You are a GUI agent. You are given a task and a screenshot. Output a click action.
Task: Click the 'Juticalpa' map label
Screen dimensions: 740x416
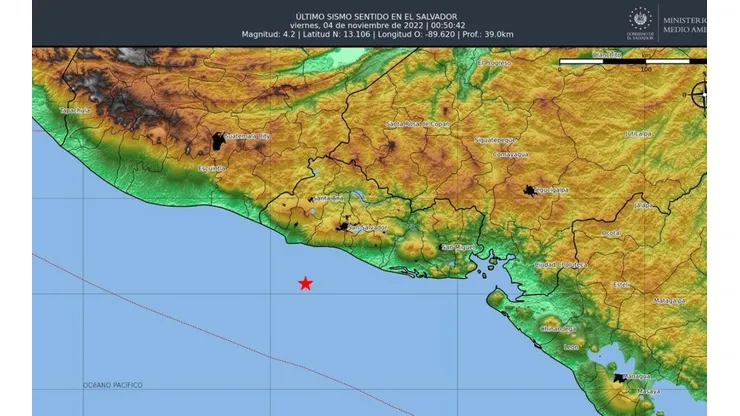pyautogui.click(x=639, y=134)
